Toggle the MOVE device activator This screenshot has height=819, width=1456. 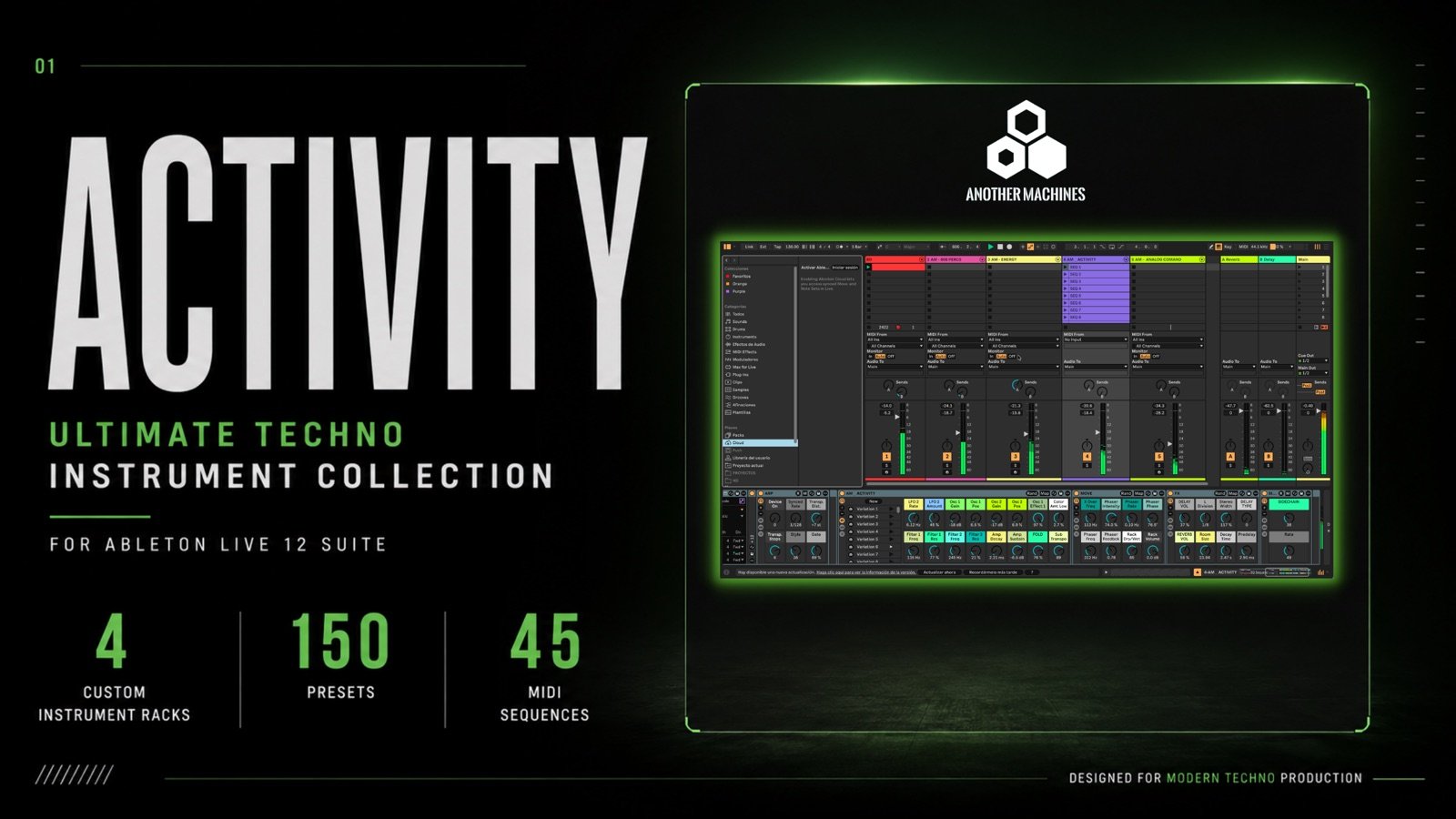[1077, 493]
